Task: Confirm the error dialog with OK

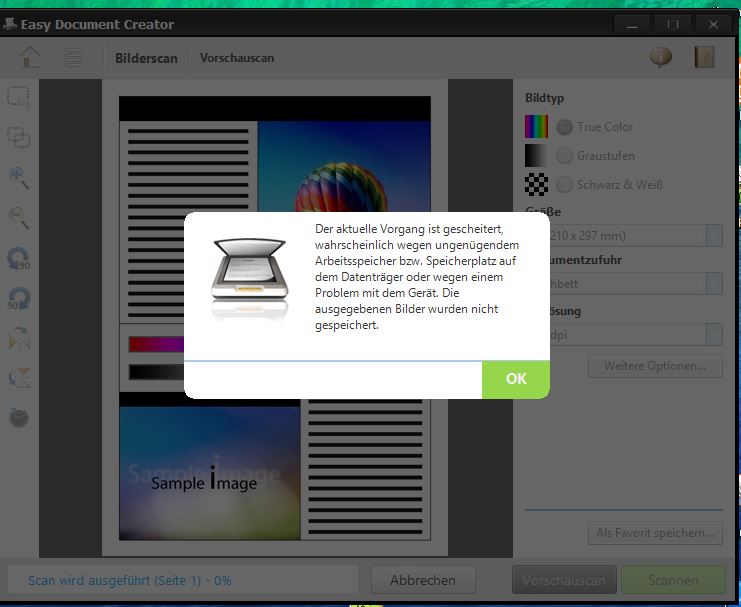Action: point(516,379)
